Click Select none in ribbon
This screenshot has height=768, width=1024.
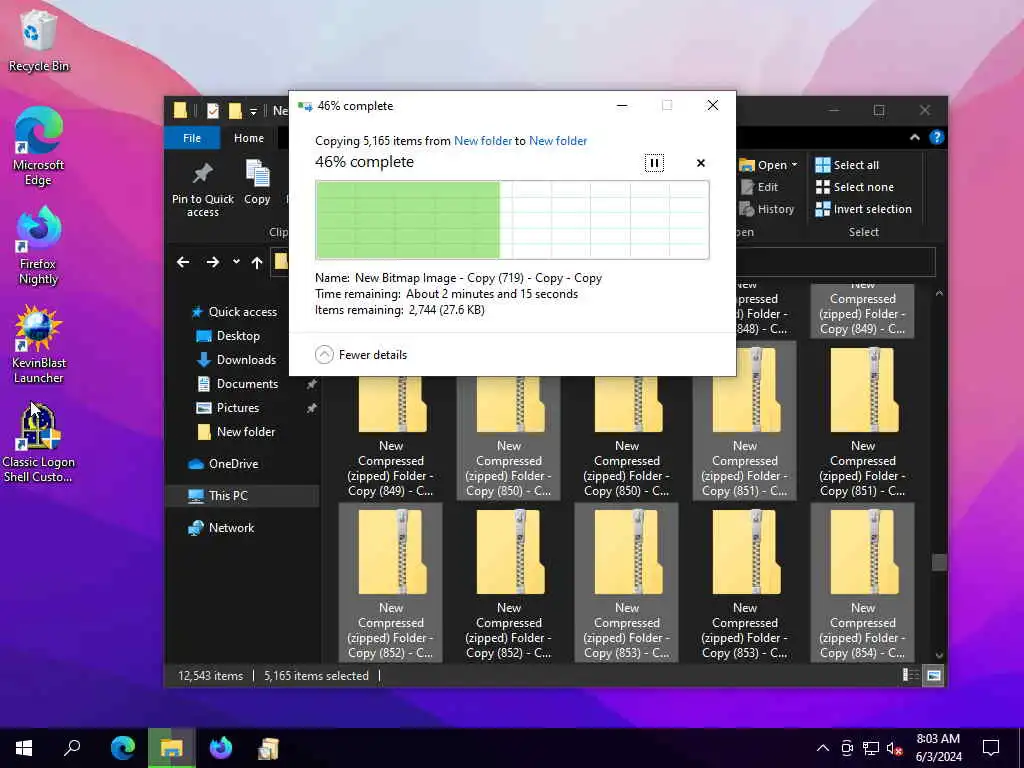(854, 187)
